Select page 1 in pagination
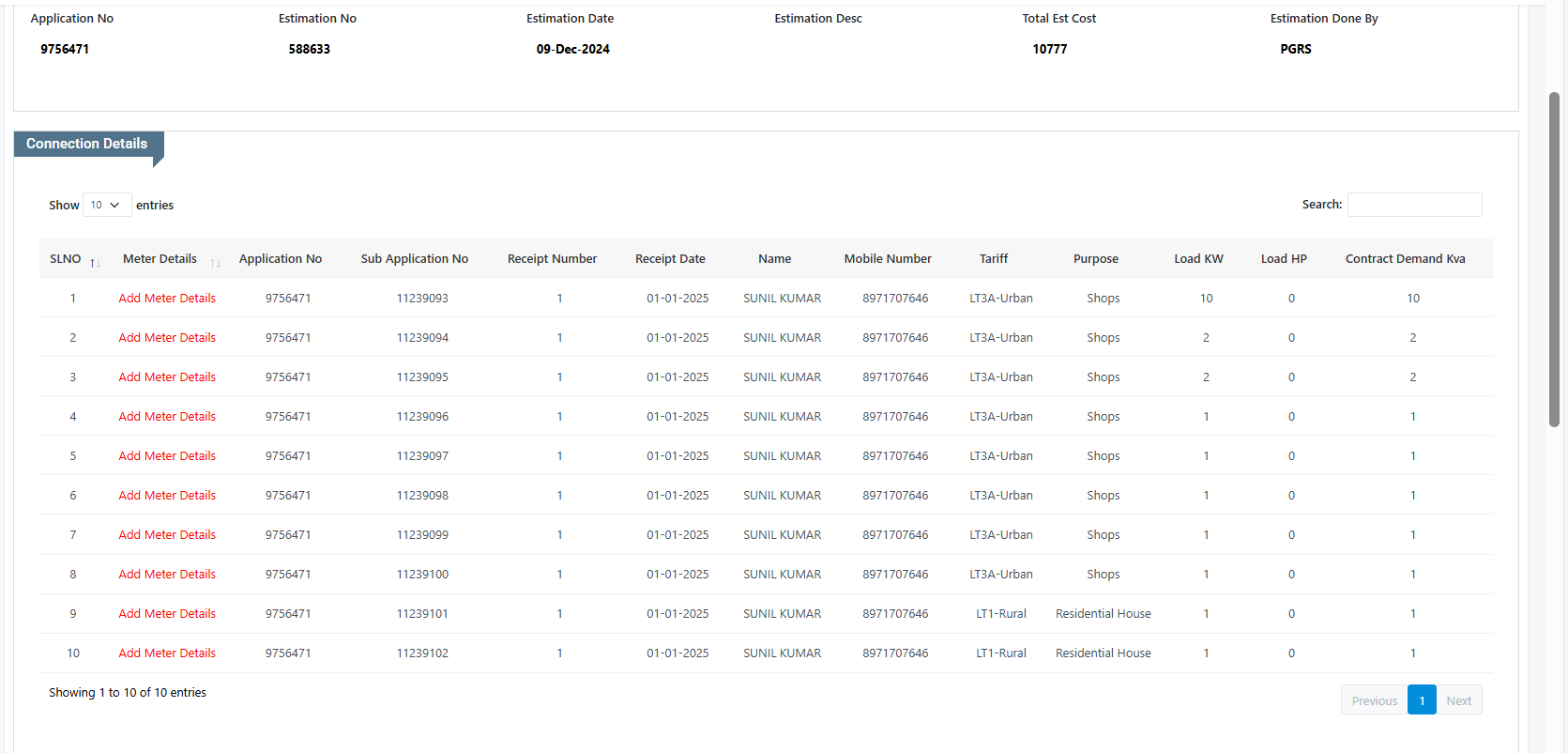The width and height of the screenshot is (1568, 753). 1422,700
